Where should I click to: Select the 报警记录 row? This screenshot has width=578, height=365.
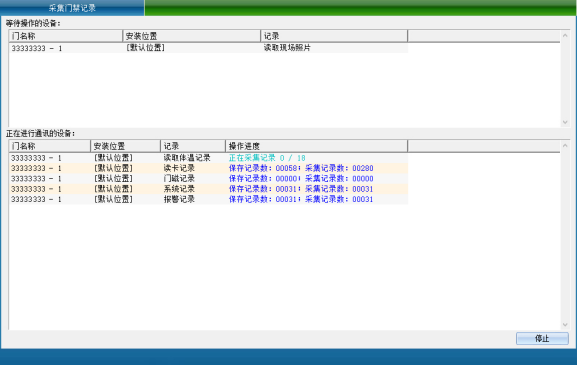(208, 199)
